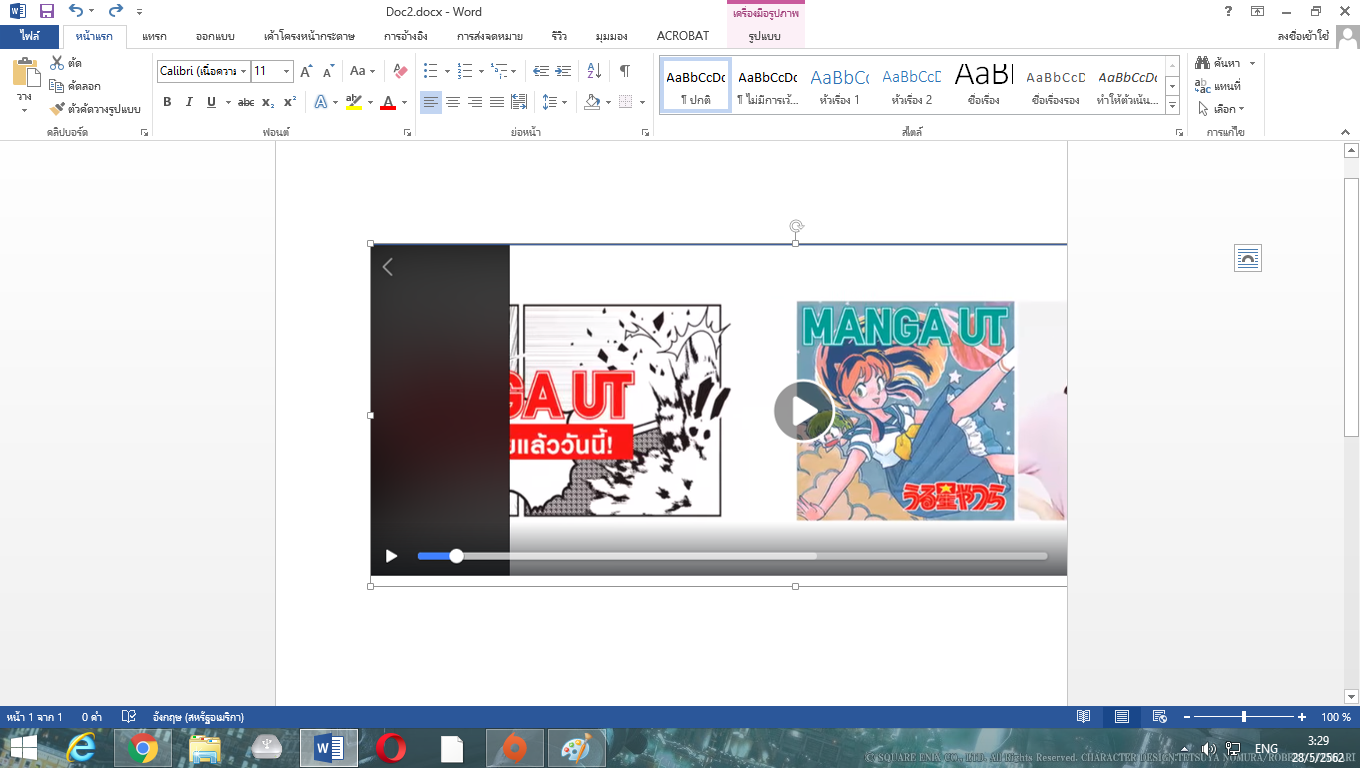Expand the styles gallery

pyautogui.click(x=1173, y=106)
